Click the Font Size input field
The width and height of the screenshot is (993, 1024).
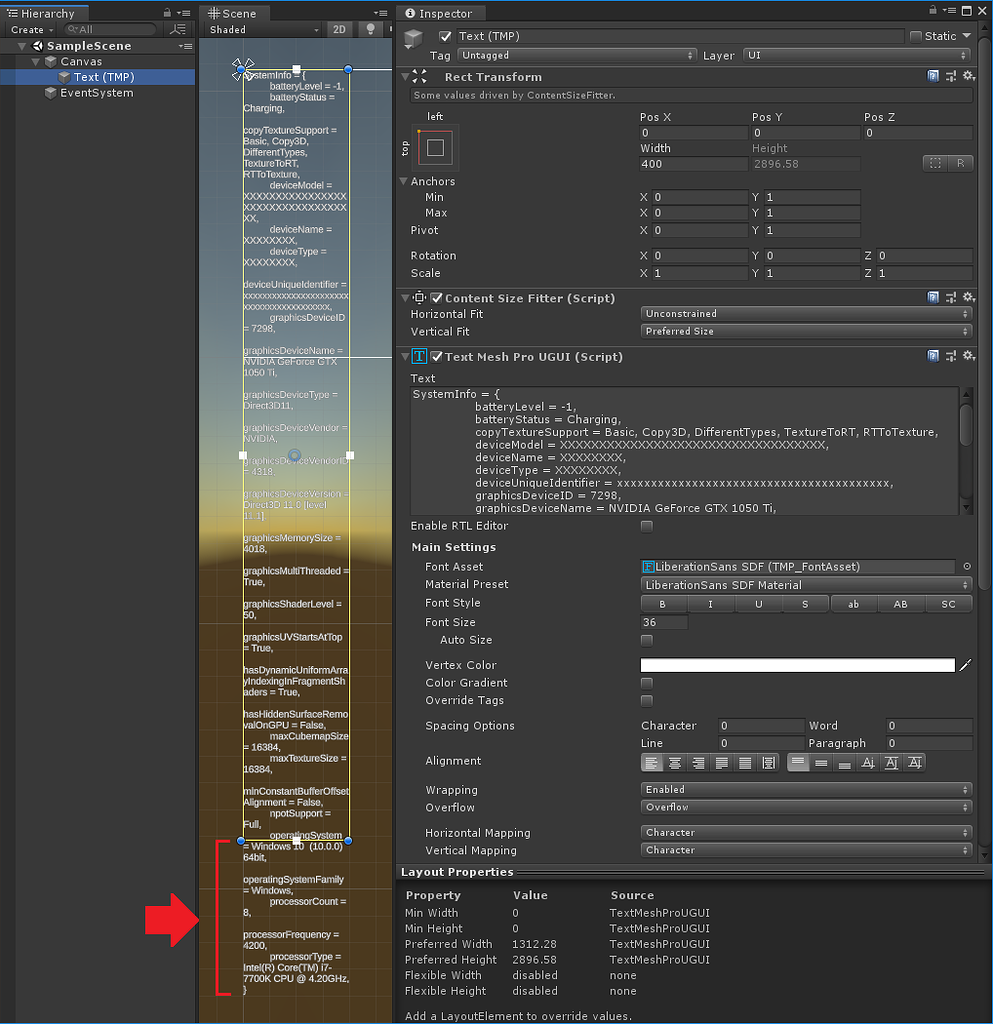tap(663, 621)
